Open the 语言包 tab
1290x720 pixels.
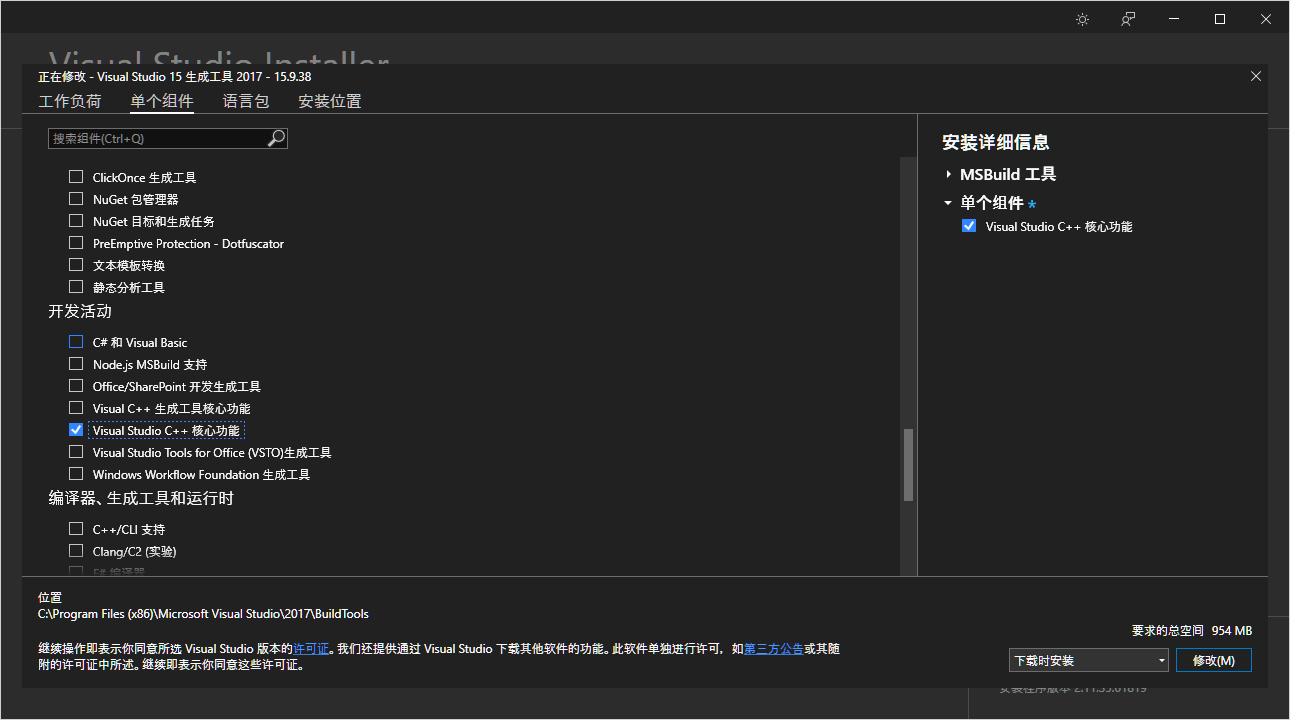tap(246, 101)
